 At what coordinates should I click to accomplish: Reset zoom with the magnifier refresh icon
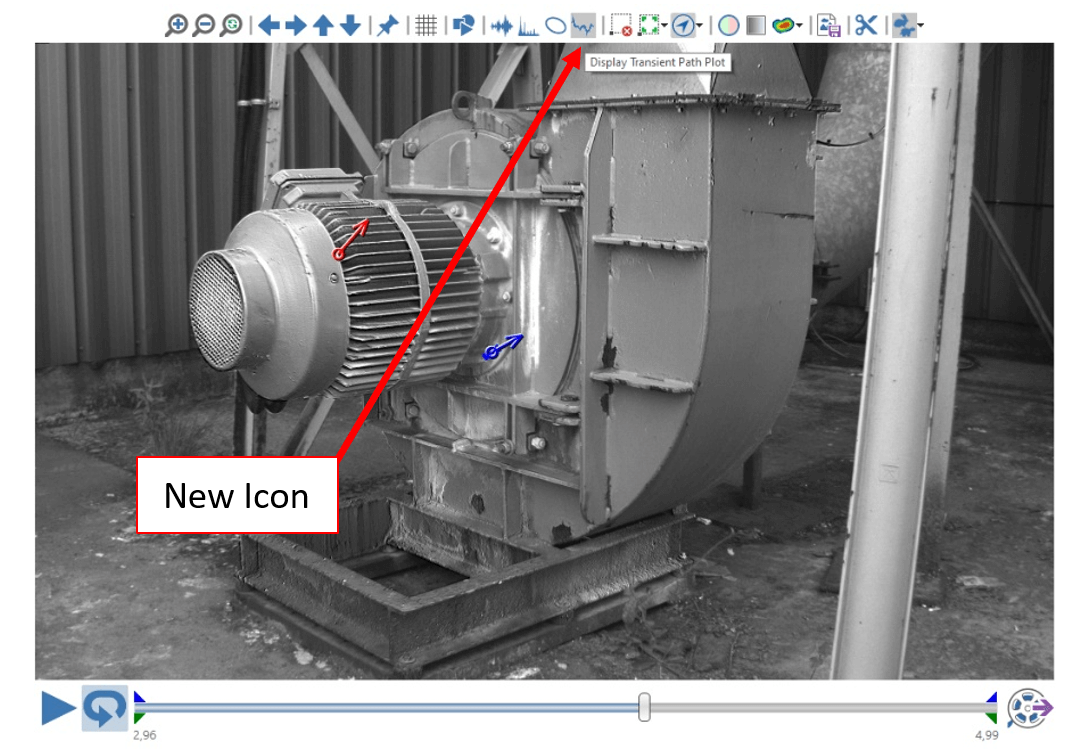pyautogui.click(x=231, y=26)
